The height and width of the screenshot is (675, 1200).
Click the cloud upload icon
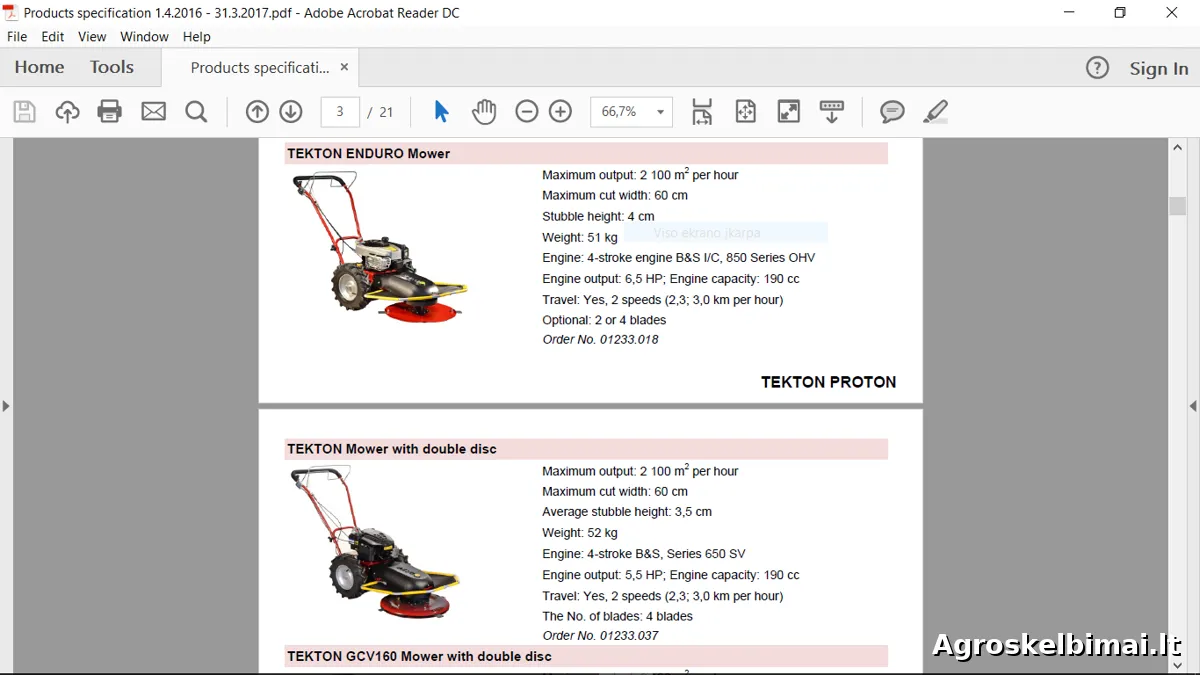coord(67,111)
